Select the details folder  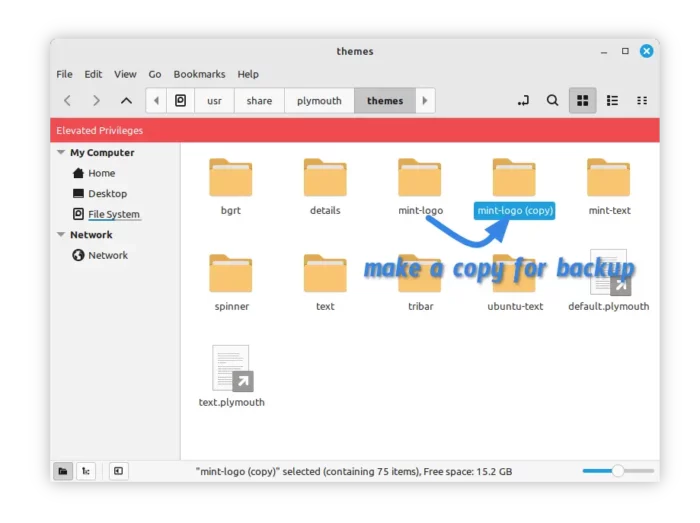[x=325, y=187]
